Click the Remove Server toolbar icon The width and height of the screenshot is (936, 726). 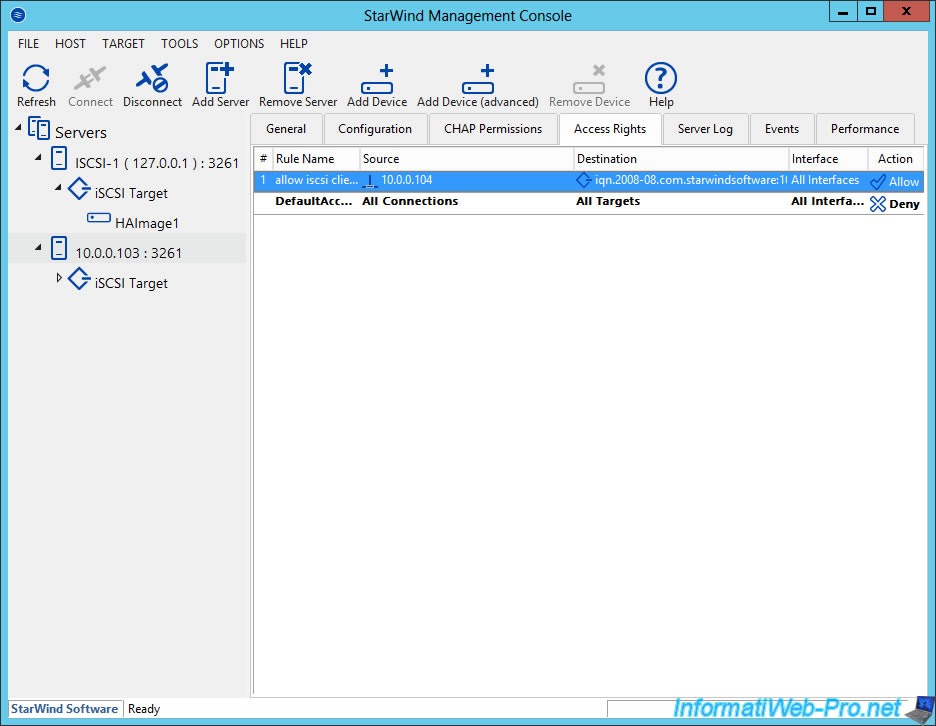click(x=297, y=78)
